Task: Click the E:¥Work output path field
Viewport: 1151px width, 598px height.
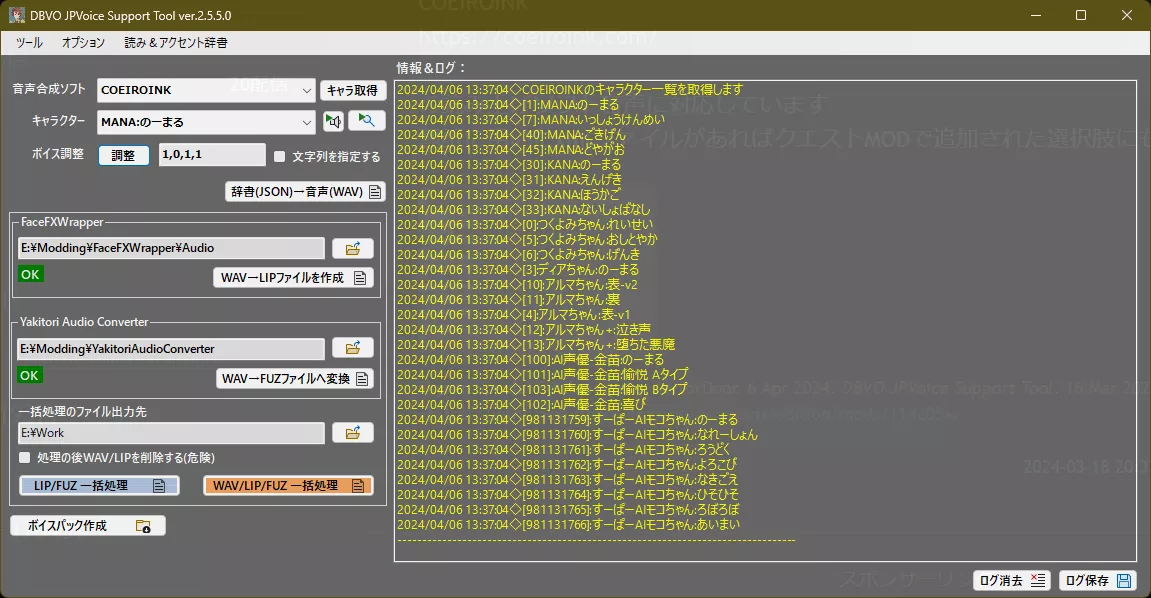Action: coord(171,433)
